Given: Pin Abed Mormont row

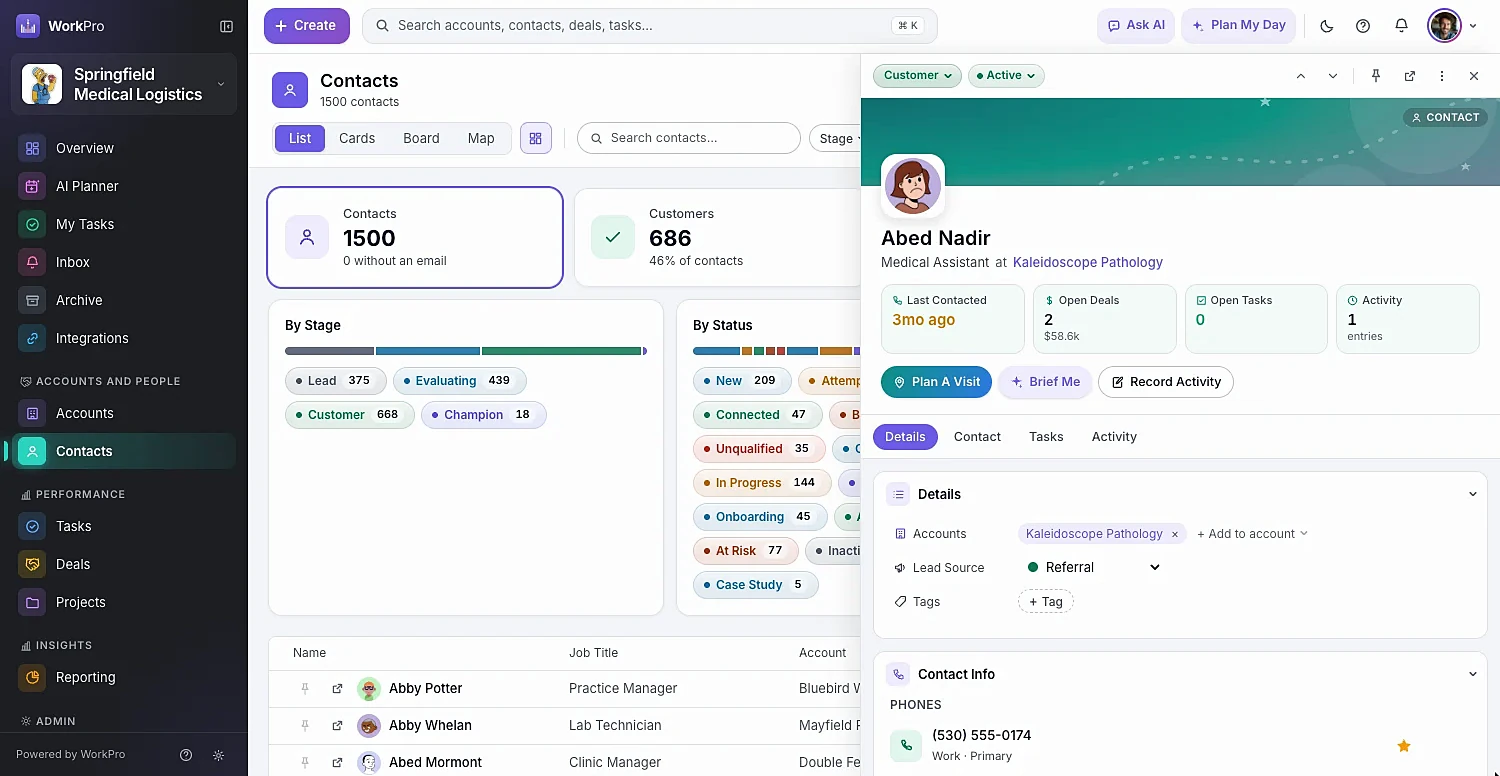Looking at the screenshot, I should (x=306, y=762).
